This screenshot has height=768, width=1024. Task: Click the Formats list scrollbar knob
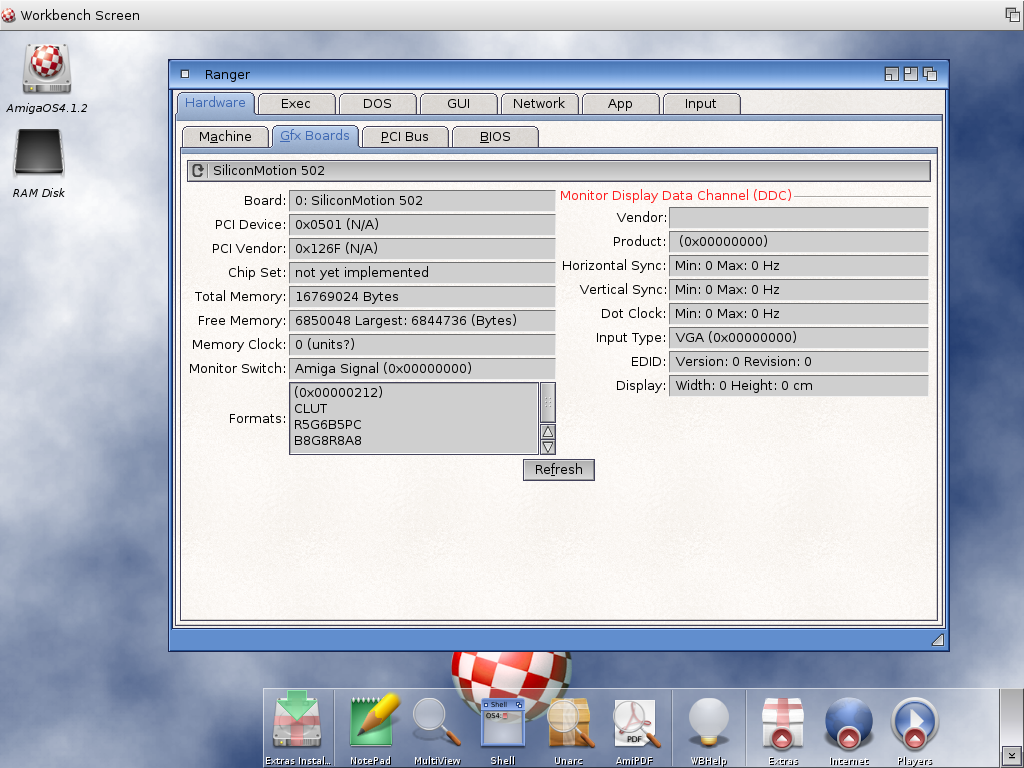[x=548, y=402]
